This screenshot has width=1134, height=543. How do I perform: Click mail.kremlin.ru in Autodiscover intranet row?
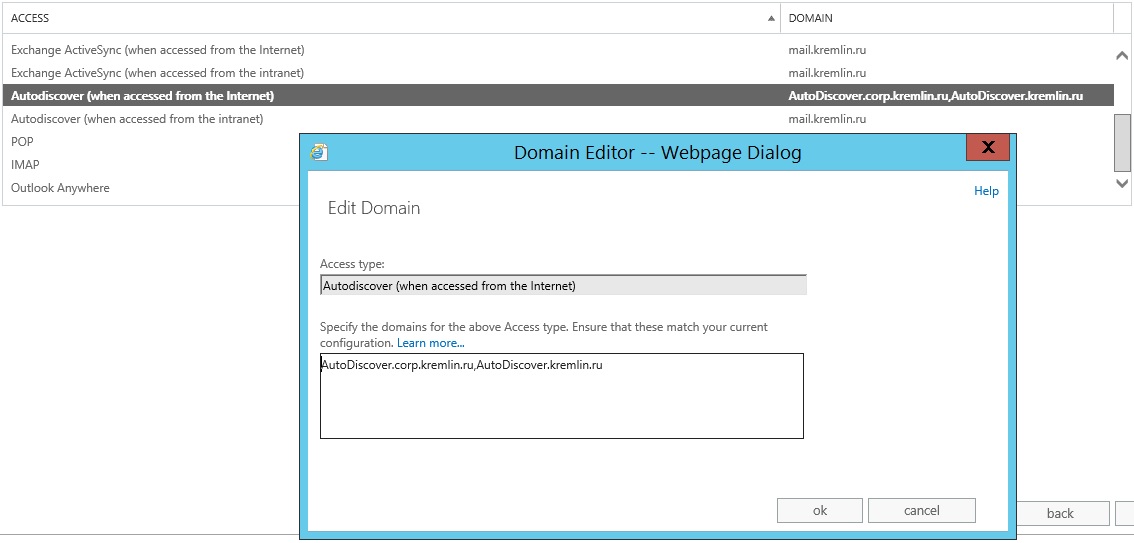coord(827,119)
